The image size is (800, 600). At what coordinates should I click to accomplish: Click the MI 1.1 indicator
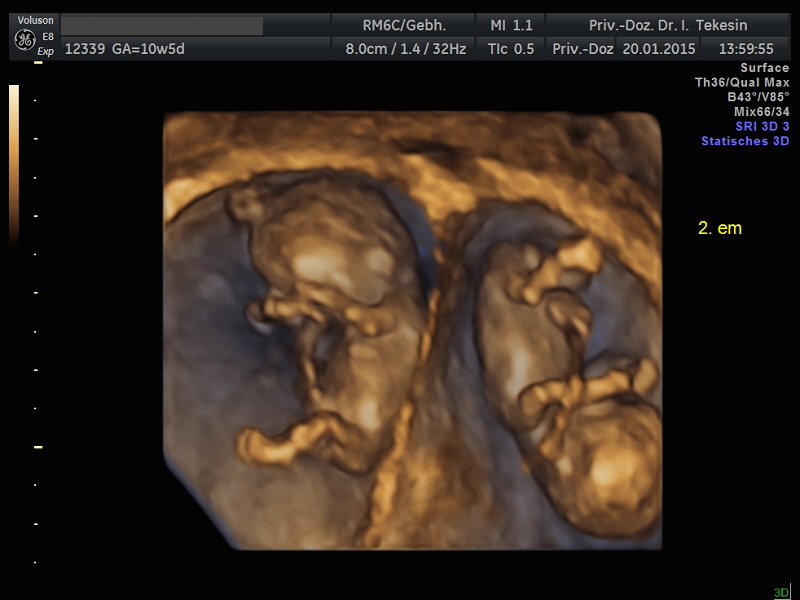(x=511, y=25)
